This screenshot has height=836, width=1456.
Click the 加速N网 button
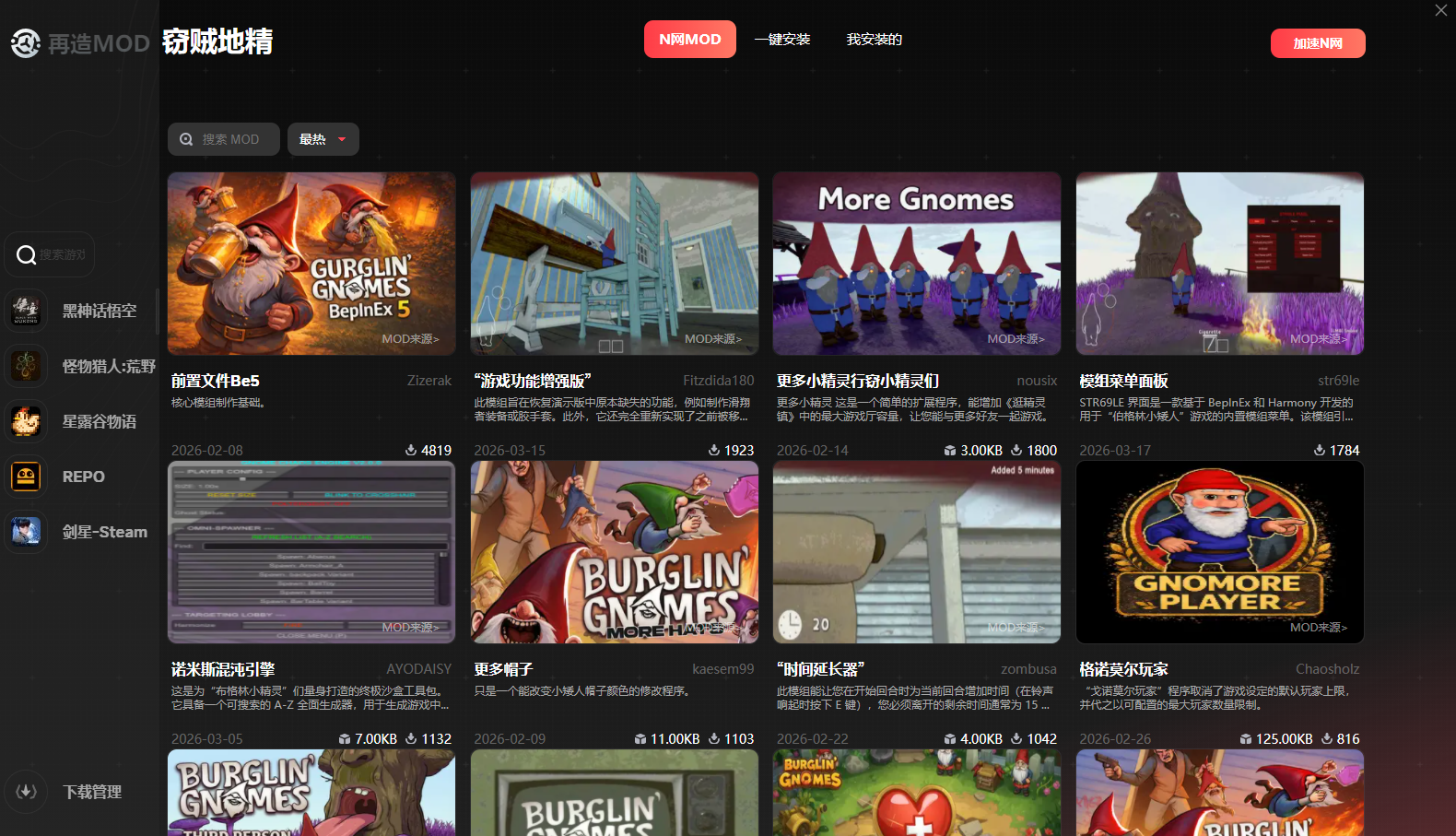pyautogui.click(x=1317, y=43)
